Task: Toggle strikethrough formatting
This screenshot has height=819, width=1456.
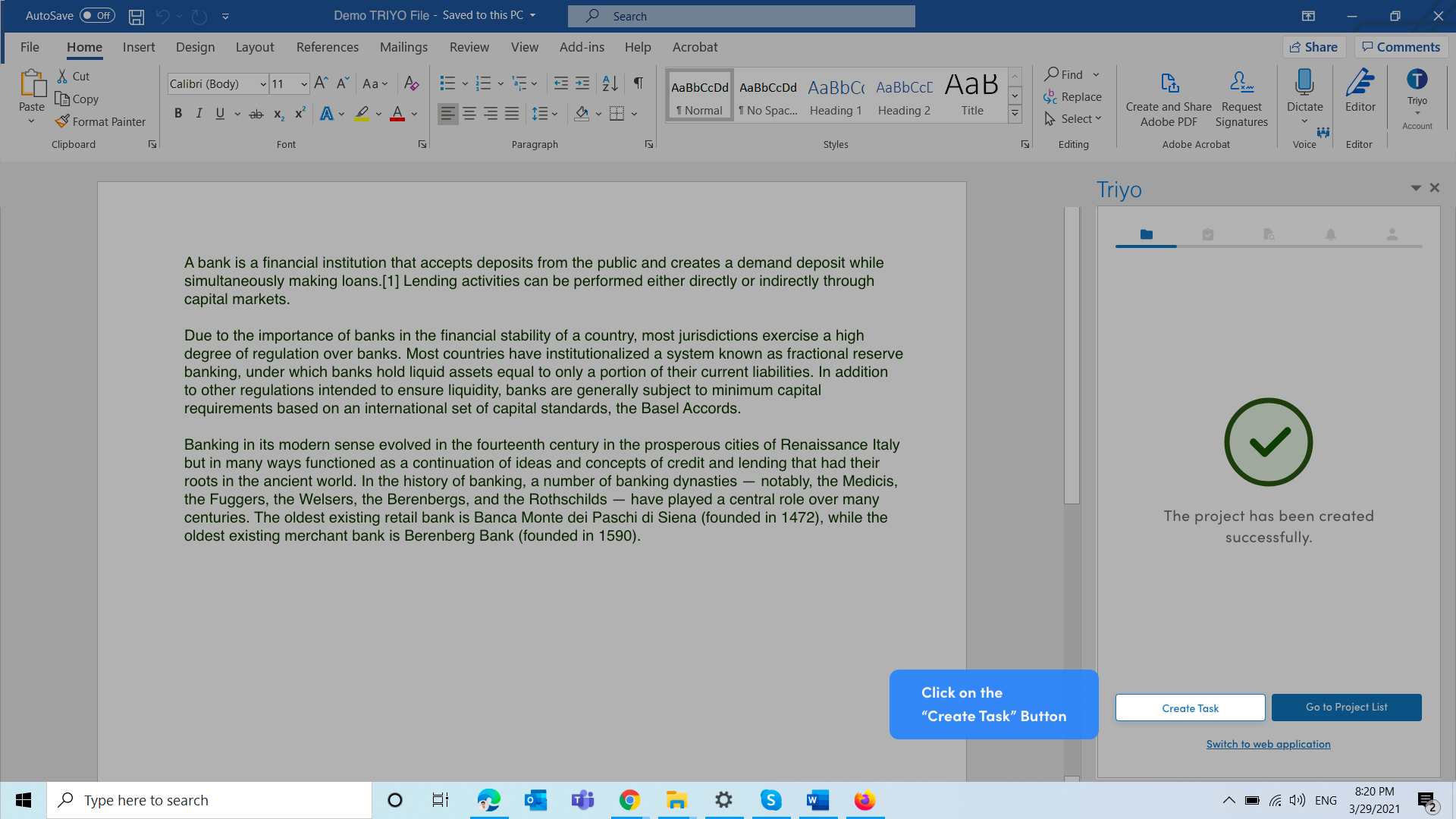Action: click(x=256, y=114)
